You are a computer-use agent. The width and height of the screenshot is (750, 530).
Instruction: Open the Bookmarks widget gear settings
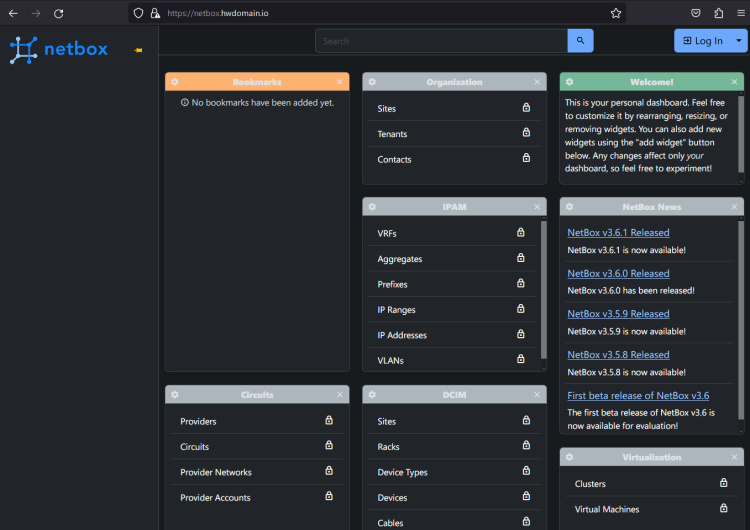pyautogui.click(x=175, y=82)
